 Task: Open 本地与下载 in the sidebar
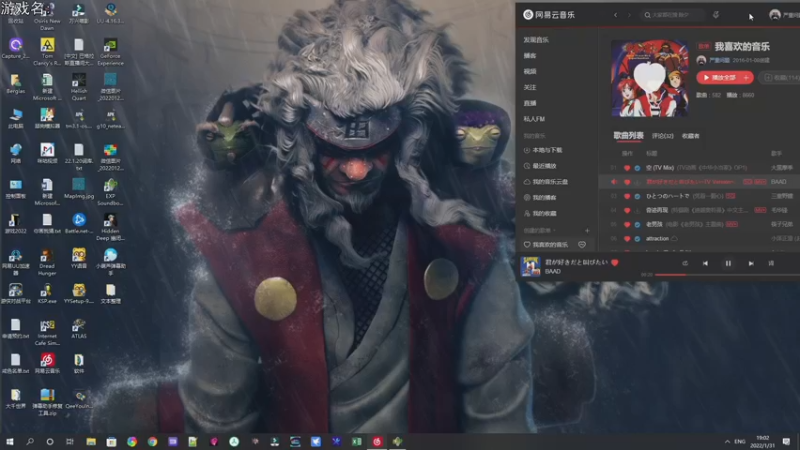(543, 150)
